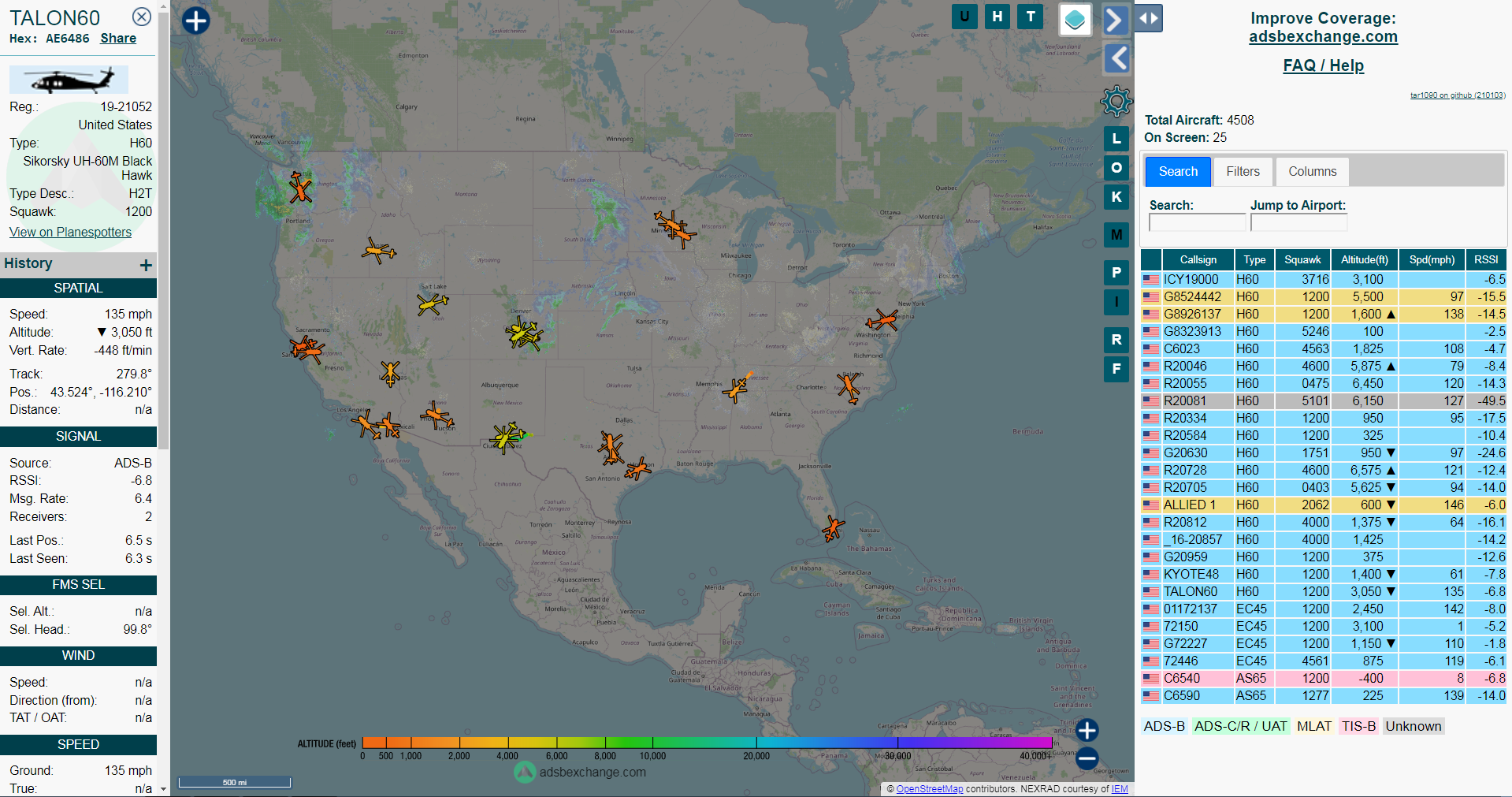Click the large plus button at map top-left
The image size is (1512, 797).
196,20
